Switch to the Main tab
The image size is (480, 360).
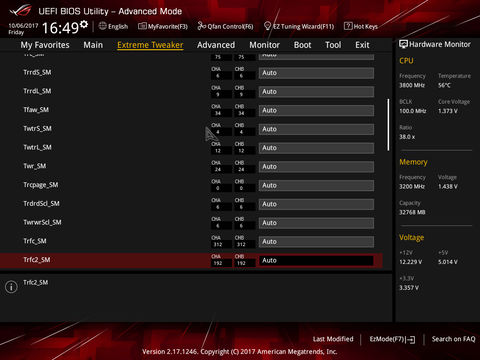tap(93, 45)
